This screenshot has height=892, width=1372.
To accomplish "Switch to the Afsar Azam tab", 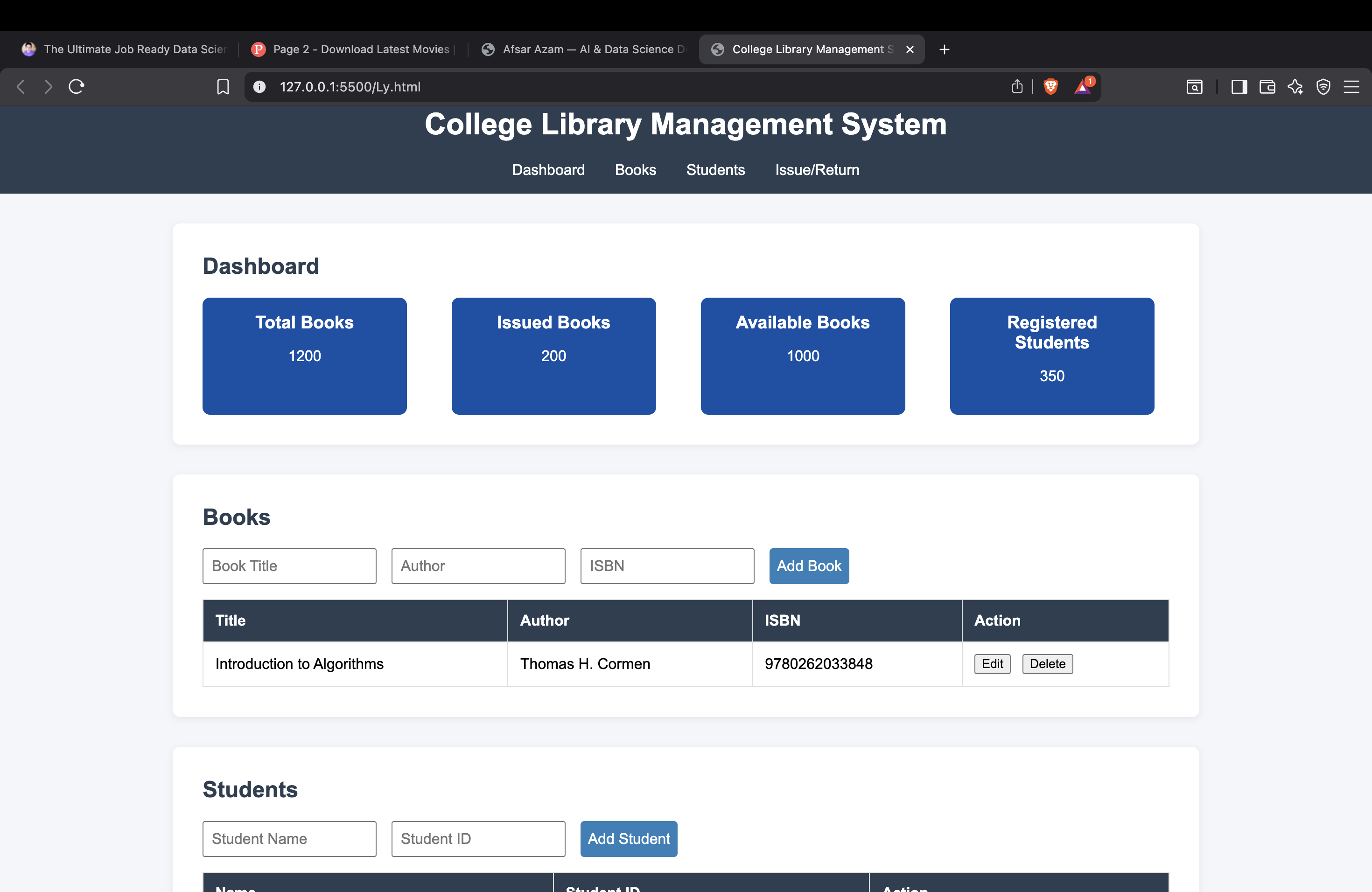I will point(582,49).
